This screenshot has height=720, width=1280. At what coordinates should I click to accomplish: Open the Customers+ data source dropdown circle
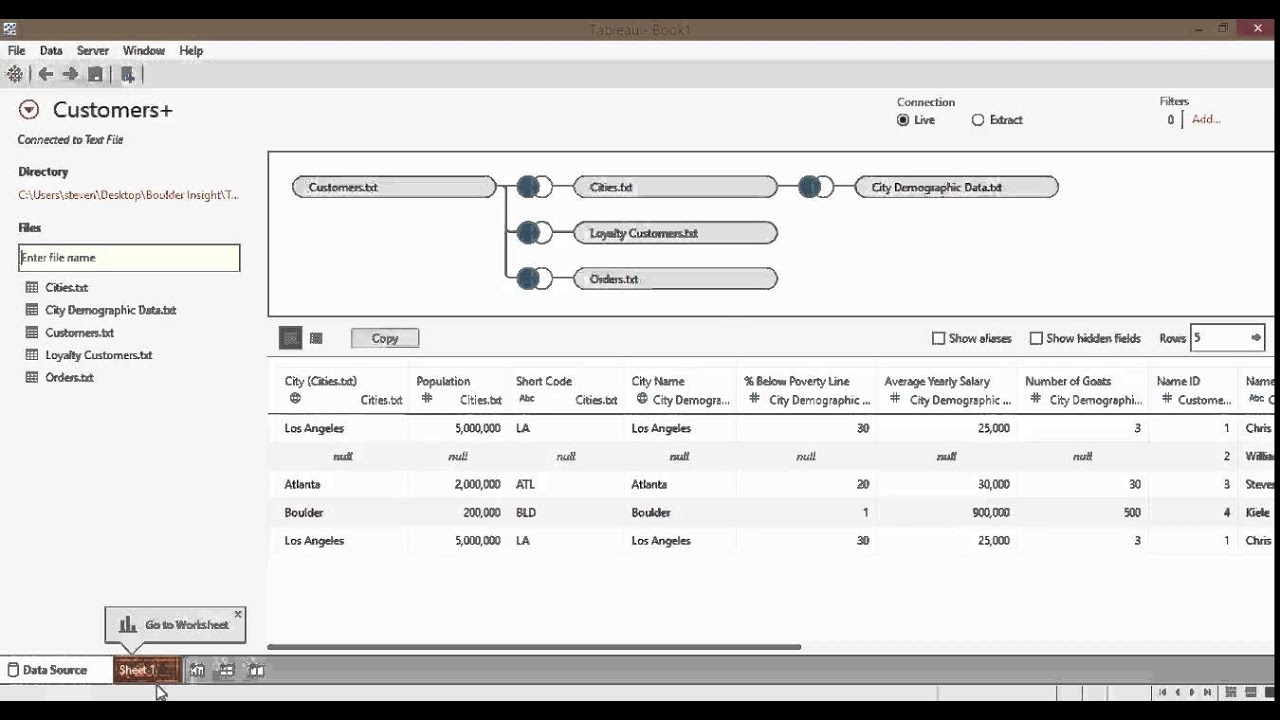(29, 110)
